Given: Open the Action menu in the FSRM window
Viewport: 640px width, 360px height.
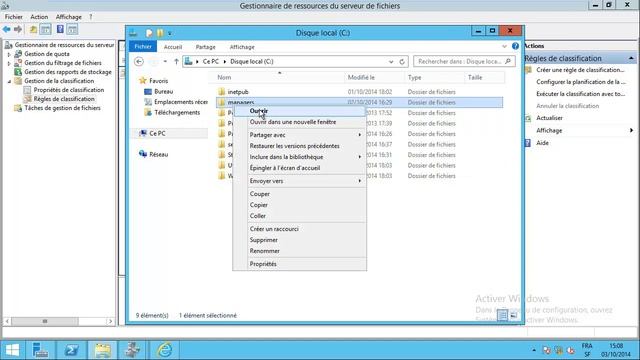Looking at the screenshot, I should [x=39, y=17].
